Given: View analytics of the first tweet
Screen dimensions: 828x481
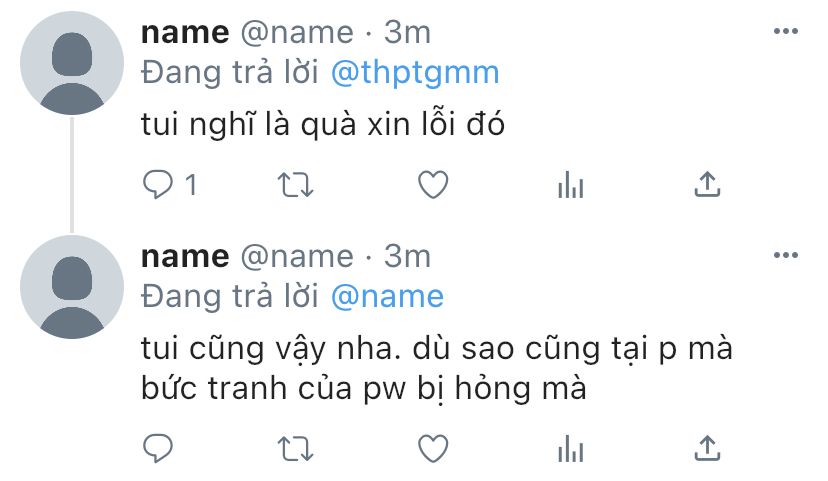Looking at the screenshot, I should (570, 185).
